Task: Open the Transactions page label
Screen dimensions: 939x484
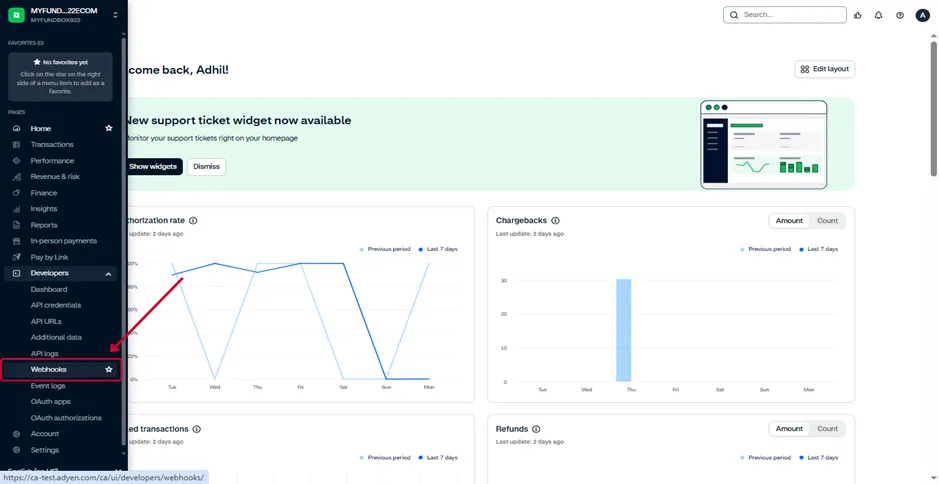Action: [52, 144]
